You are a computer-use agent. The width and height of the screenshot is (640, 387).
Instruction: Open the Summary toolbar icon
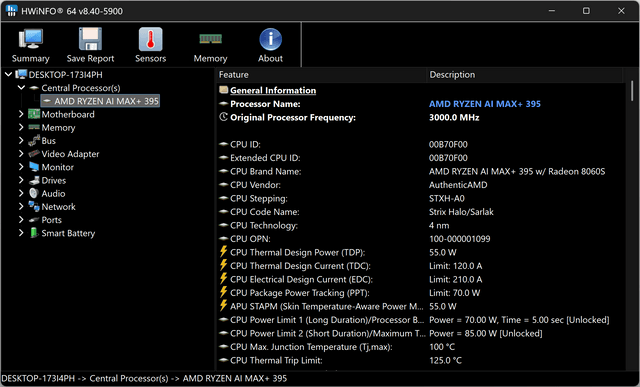coord(31,39)
